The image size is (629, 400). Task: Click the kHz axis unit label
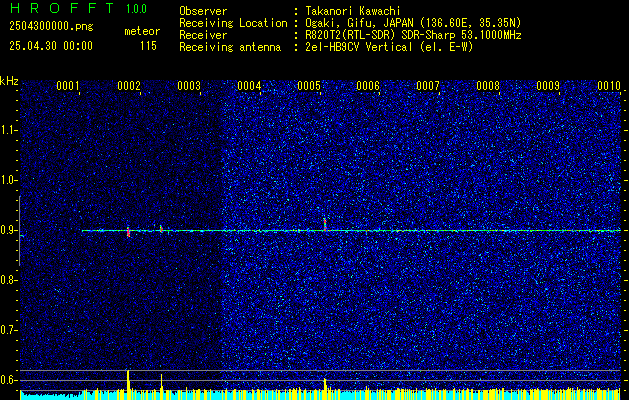(x=10, y=81)
